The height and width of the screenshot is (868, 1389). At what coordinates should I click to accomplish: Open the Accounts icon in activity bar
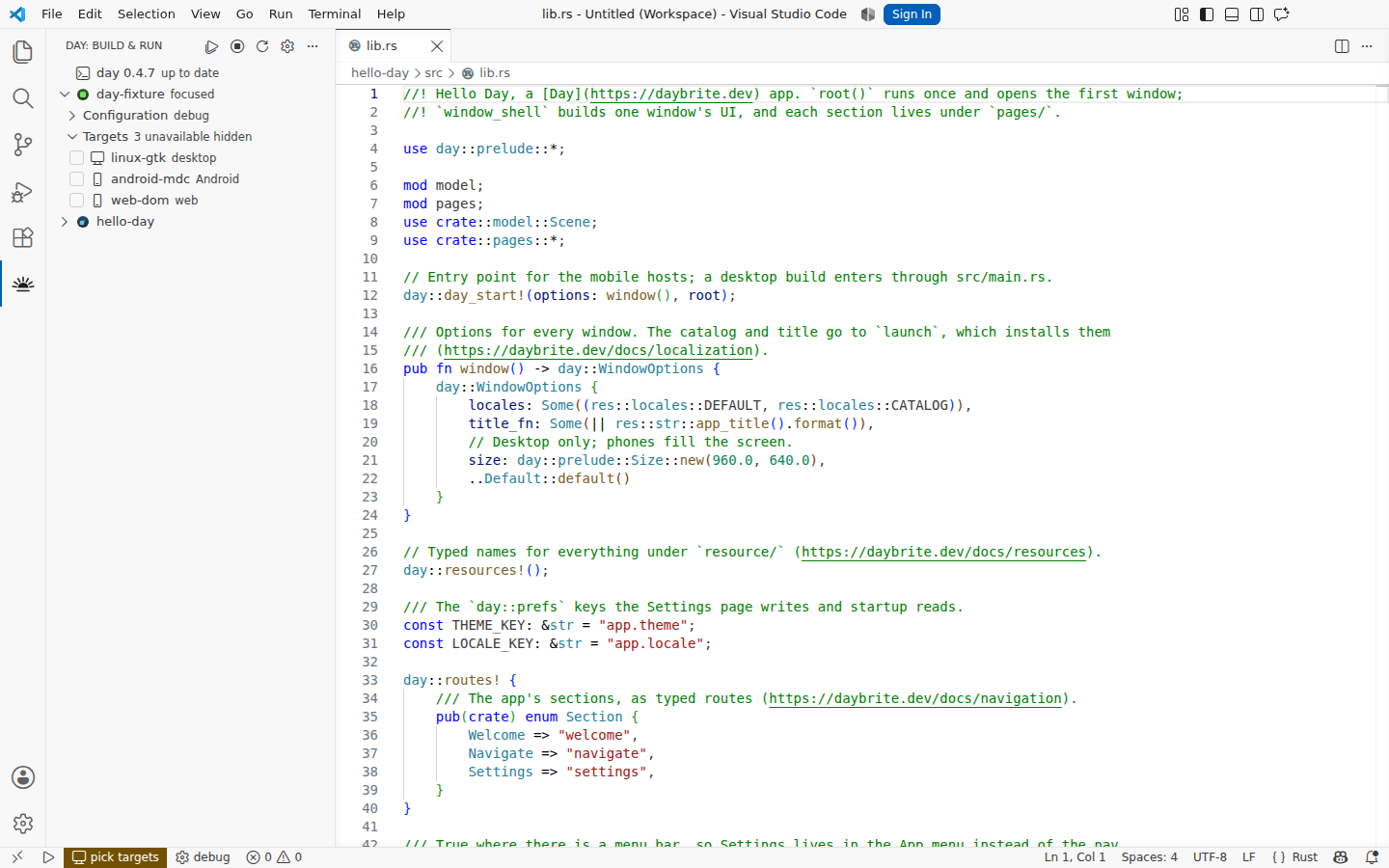pyautogui.click(x=22, y=777)
